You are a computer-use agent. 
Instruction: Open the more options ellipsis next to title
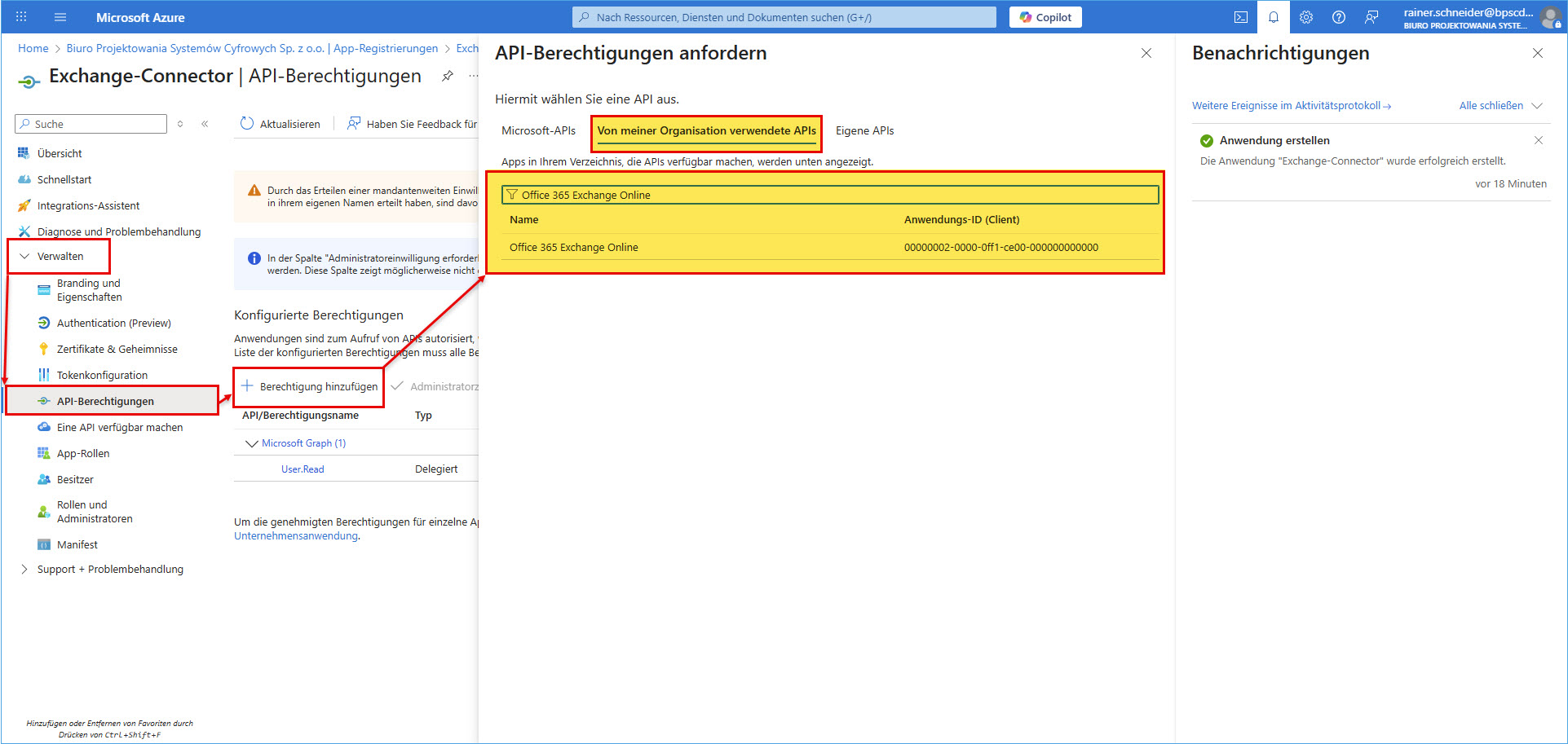tap(473, 76)
